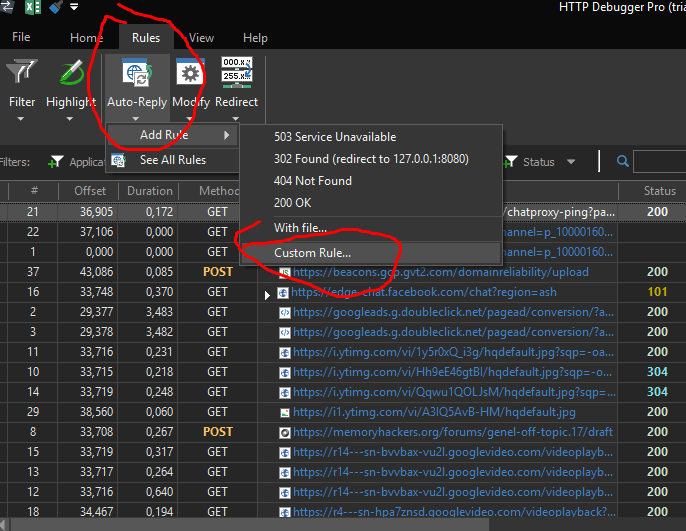
Task: Click the See All Rules icon
Action: pos(118,161)
